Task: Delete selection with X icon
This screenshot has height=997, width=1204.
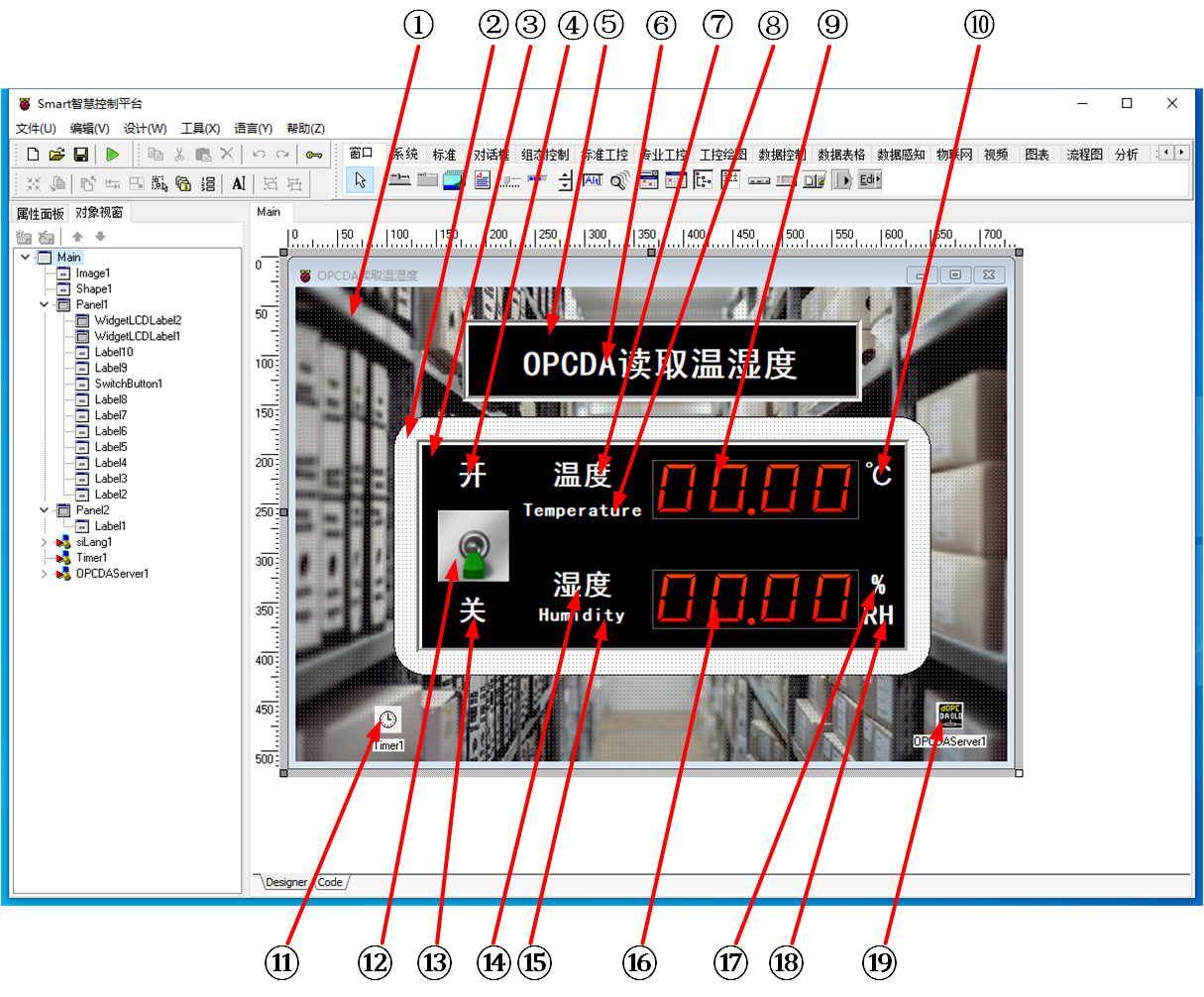Action: click(227, 155)
